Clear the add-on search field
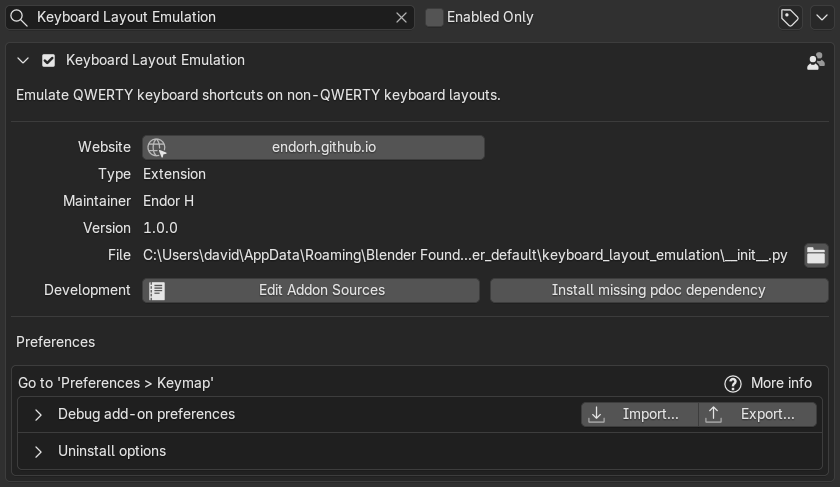 pos(401,18)
